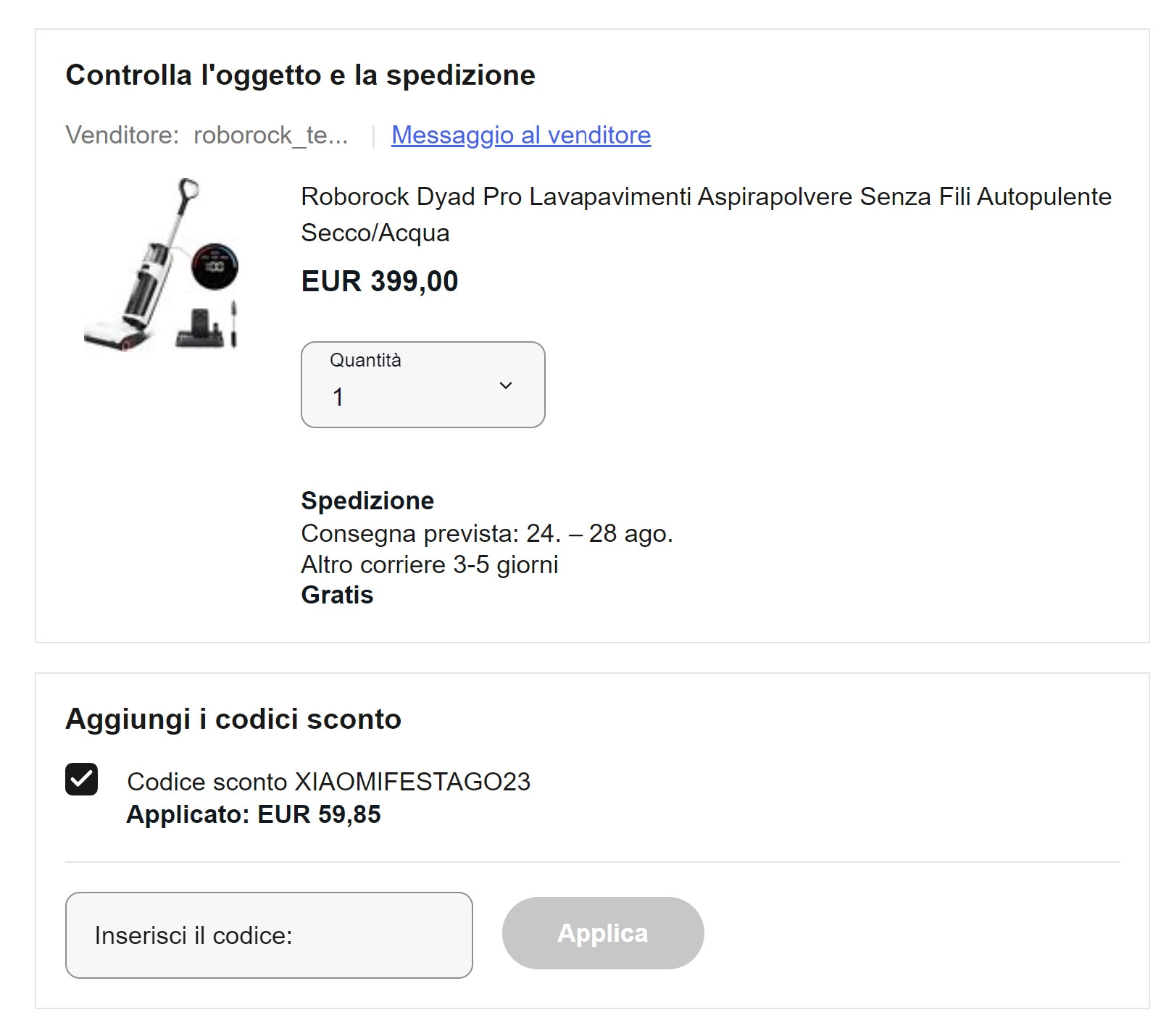Click the Roborock Dyad Pro product thumbnail
This screenshot has height=1036, width=1174.
162,265
